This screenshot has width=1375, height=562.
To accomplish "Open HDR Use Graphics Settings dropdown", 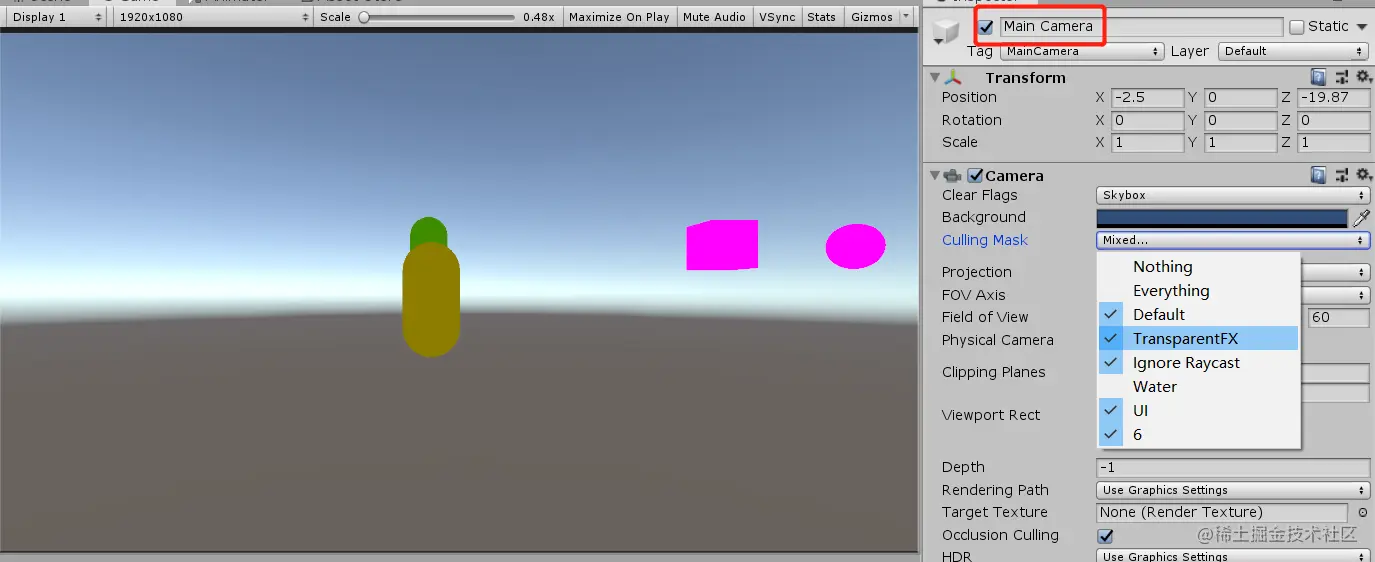I will [1233, 556].
